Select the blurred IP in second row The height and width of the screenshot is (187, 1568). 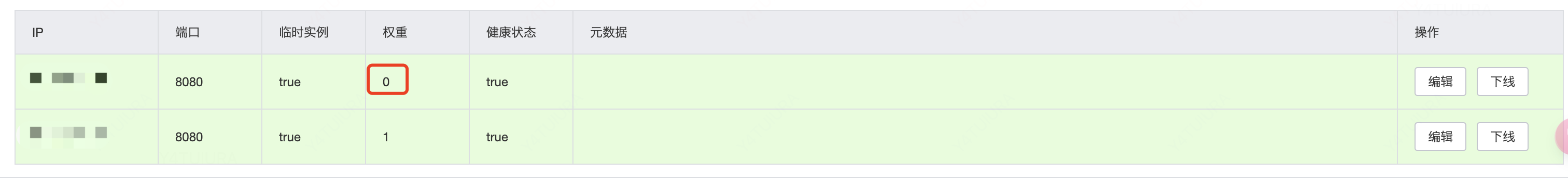coord(69,133)
